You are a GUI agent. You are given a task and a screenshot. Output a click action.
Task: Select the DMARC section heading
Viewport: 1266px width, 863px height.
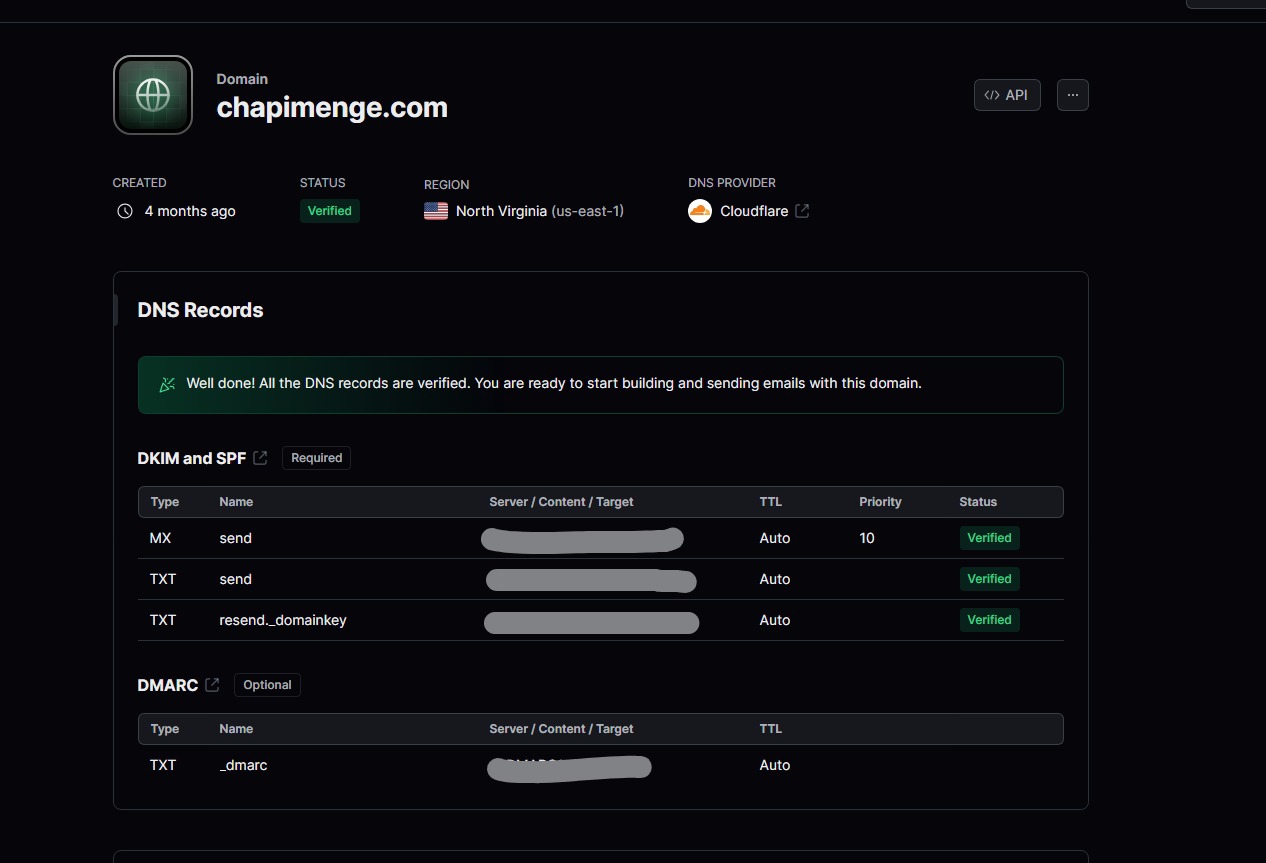coord(166,684)
